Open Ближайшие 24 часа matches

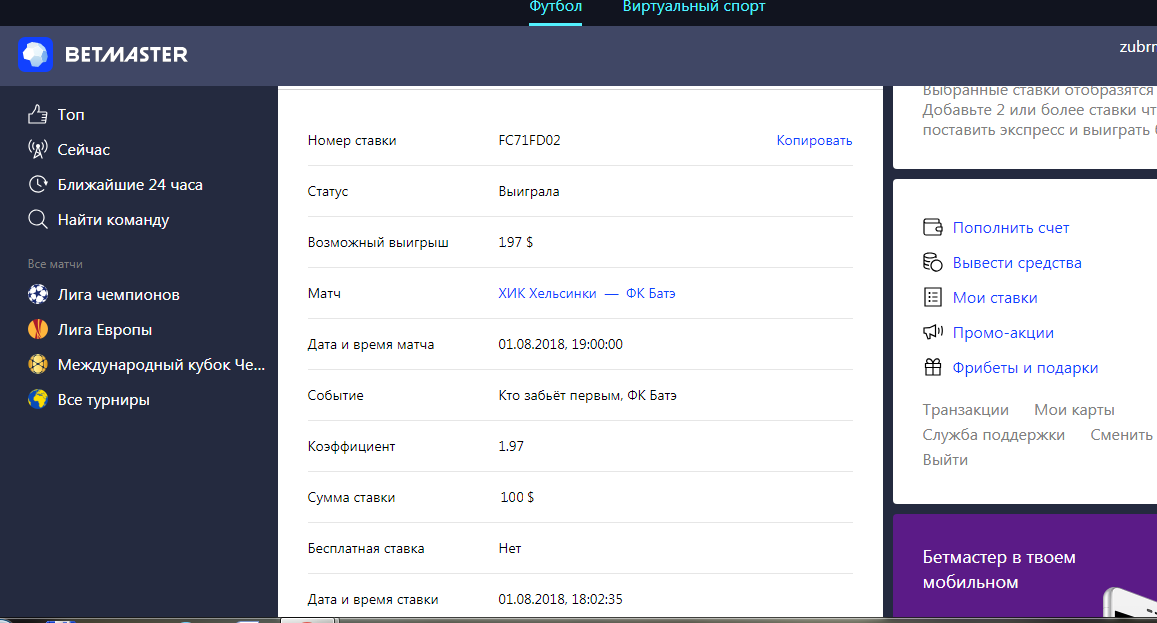tap(130, 185)
